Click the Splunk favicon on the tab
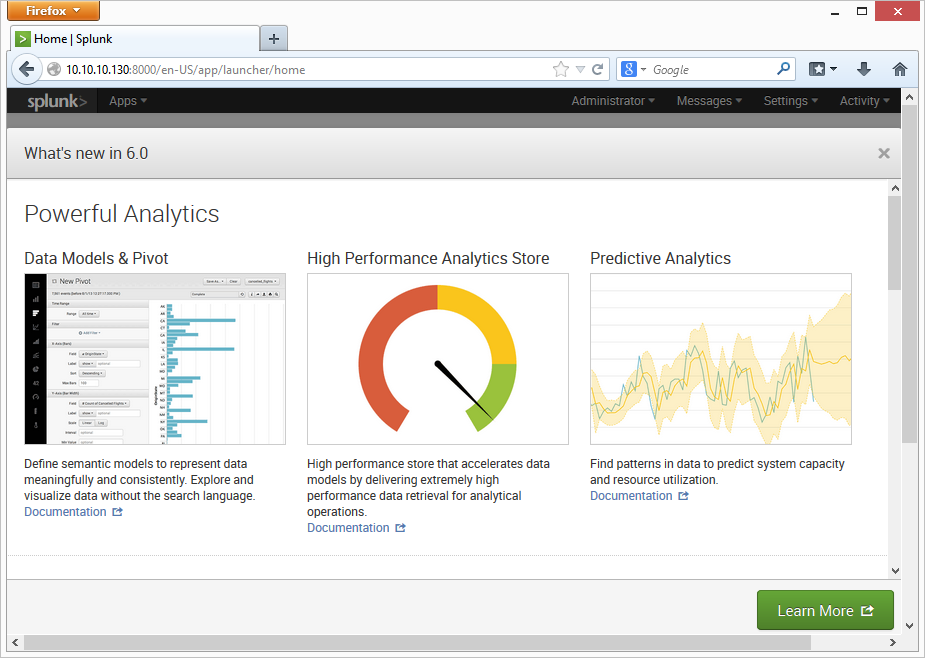This screenshot has width=925, height=658. [x=23, y=39]
